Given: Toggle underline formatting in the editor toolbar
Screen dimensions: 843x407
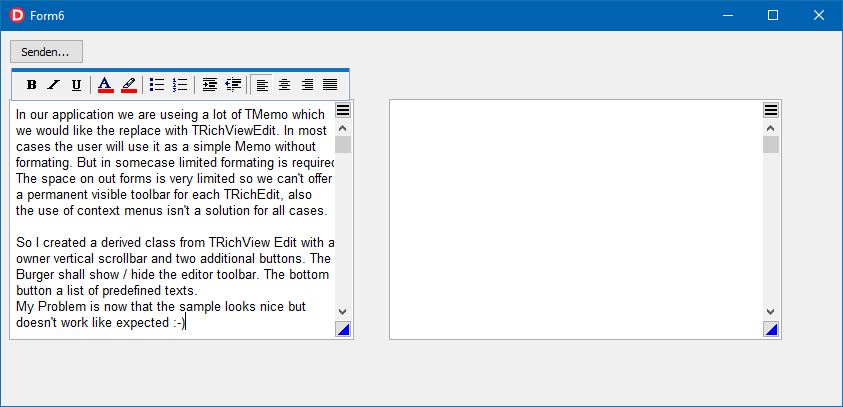Looking at the screenshot, I should [x=76, y=85].
